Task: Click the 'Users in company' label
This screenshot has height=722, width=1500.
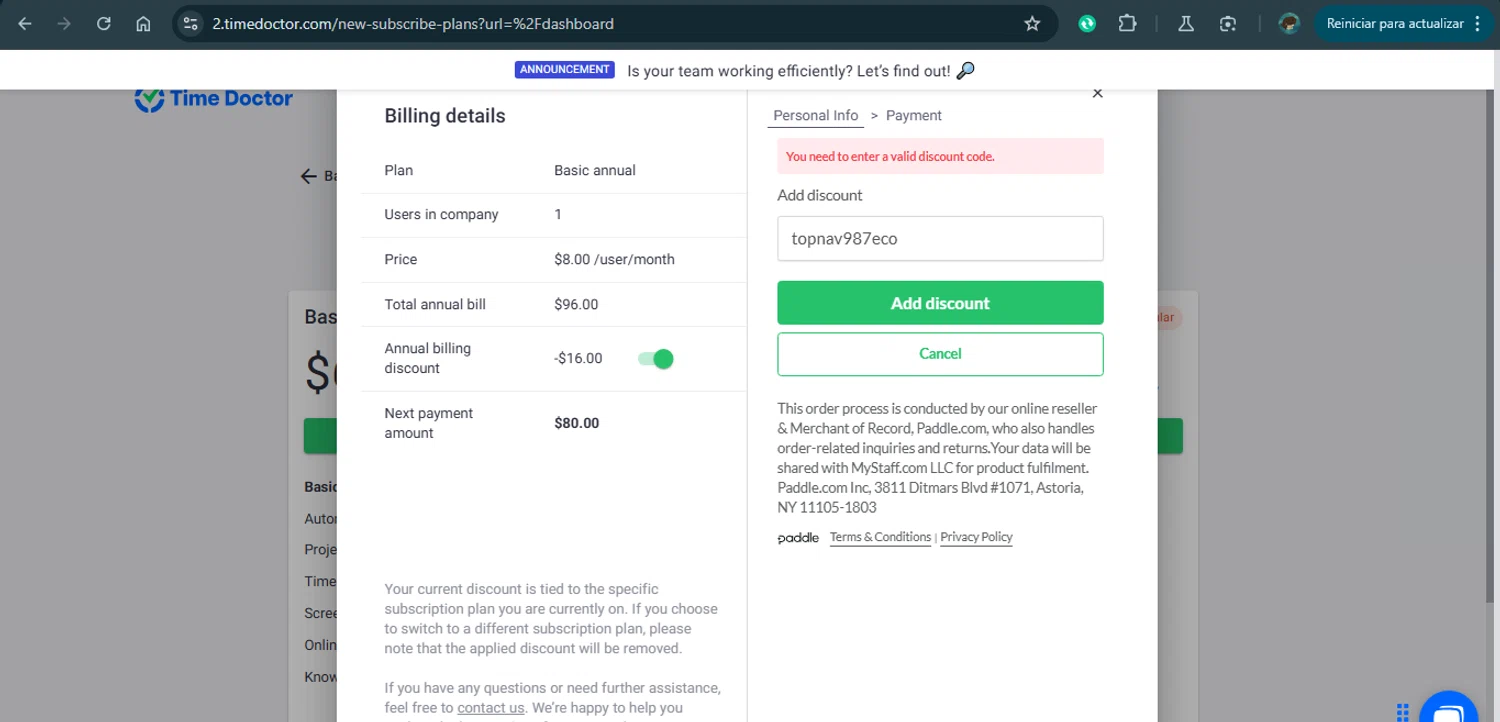Action: click(x=441, y=215)
